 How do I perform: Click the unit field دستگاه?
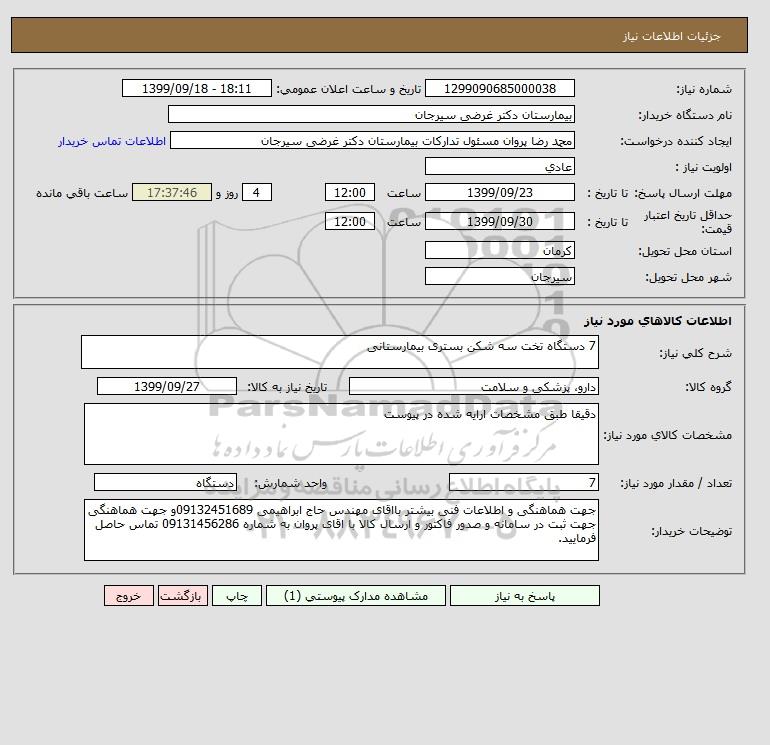[x=165, y=482]
